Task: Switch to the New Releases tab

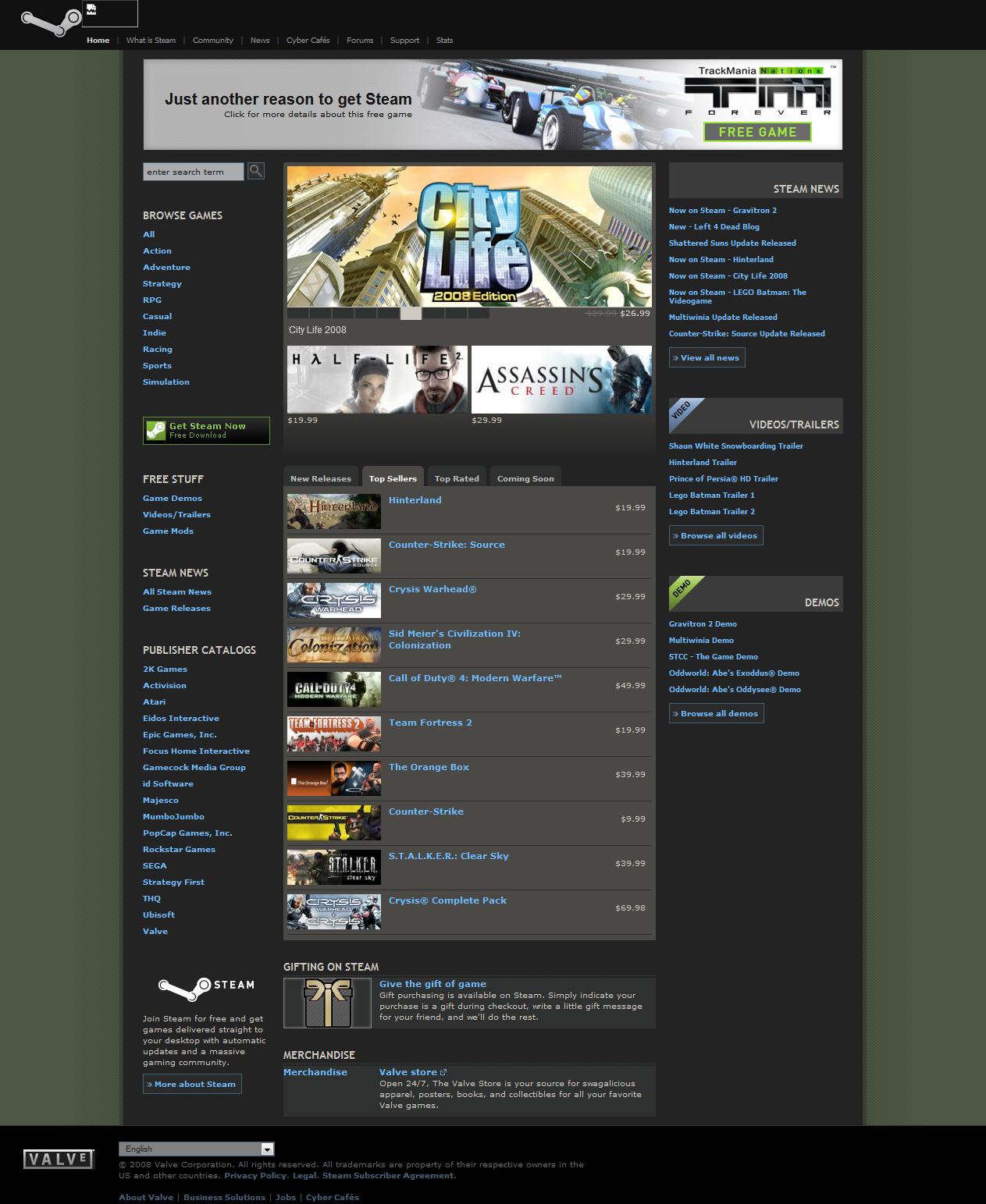Action: click(x=321, y=478)
